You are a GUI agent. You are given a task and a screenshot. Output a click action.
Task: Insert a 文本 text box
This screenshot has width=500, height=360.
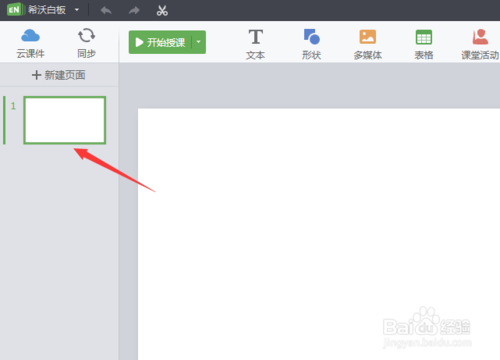tap(256, 44)
